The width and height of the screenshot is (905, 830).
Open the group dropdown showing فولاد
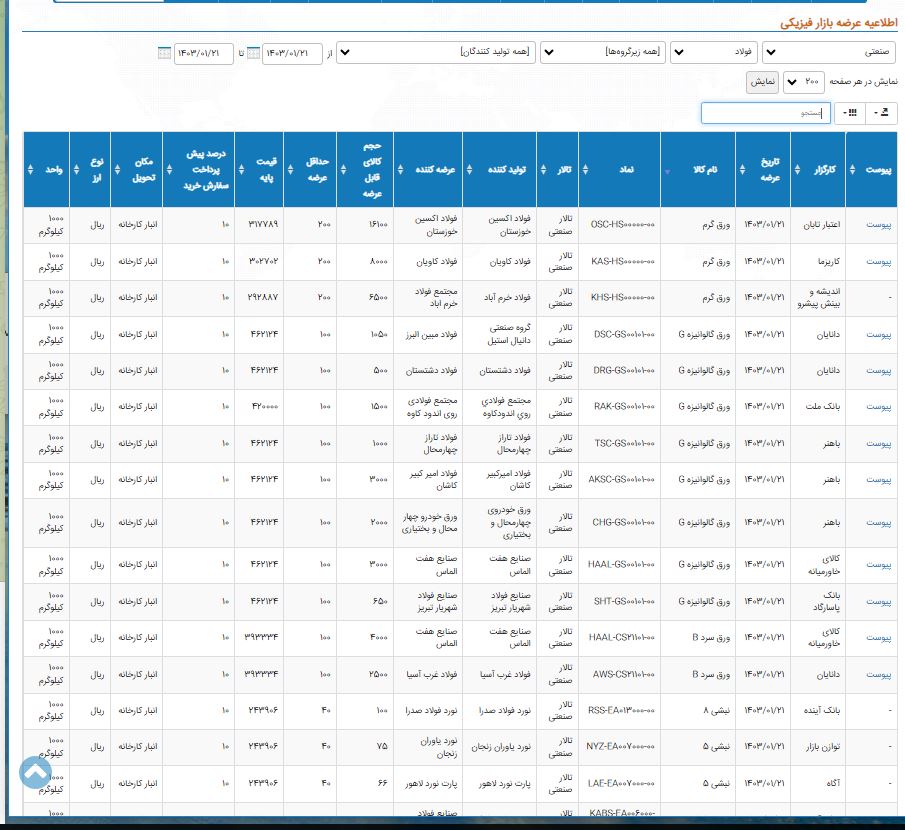tap(713, 53)
